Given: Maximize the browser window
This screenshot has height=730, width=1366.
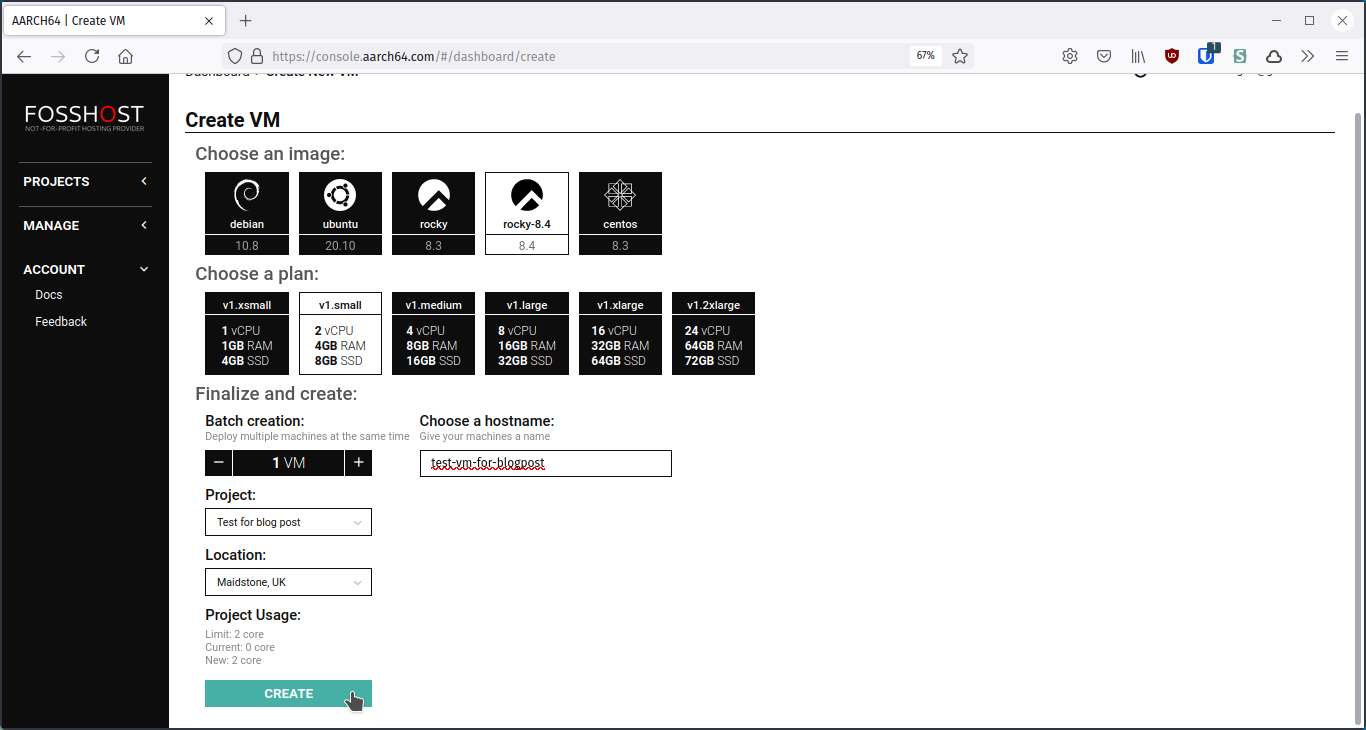Looking at the screenshot, I should [x=1309, y=20].
